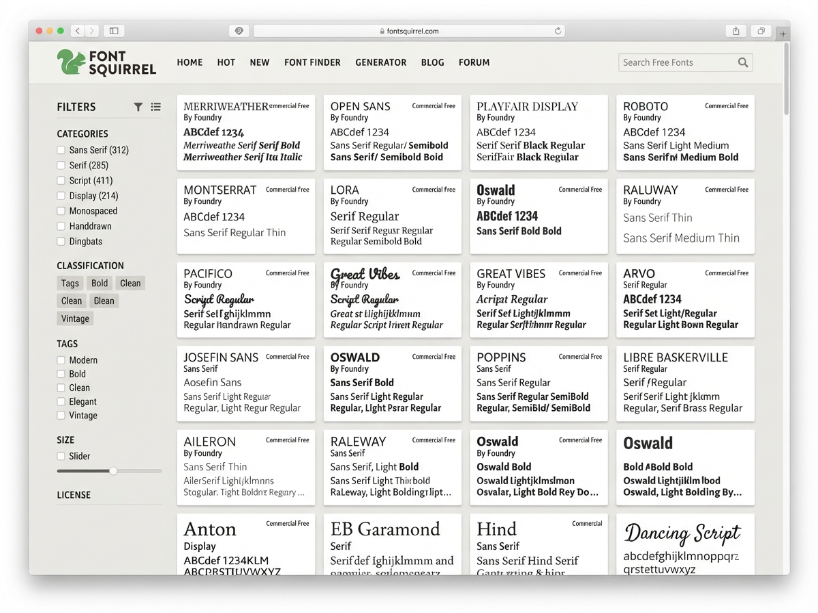Check the Vintage tag checkbox
The width and height of the screenshot is (818, 613).
click(x=61, y=415)
